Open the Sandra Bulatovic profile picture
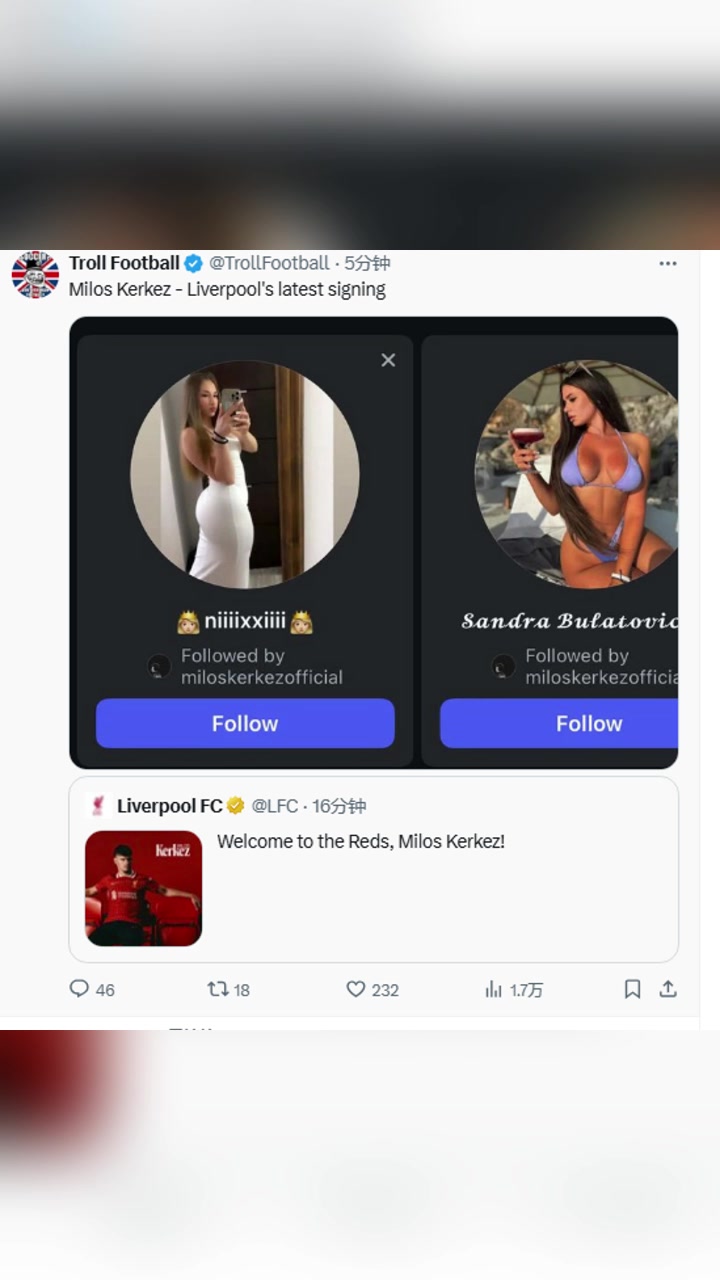This screenshot has width=720, height=1280. 575,474
